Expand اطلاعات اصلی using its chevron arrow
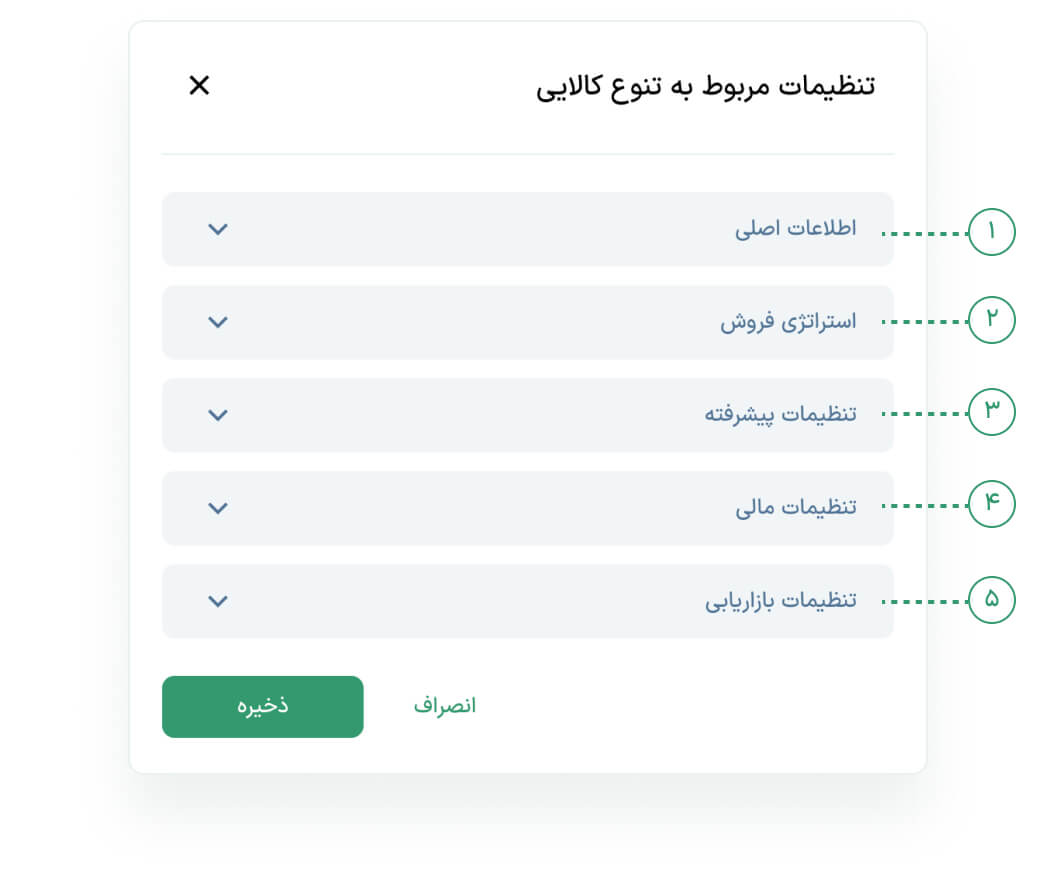Image resolution: width=1056 pixels, height=876 pixels. 218,229
